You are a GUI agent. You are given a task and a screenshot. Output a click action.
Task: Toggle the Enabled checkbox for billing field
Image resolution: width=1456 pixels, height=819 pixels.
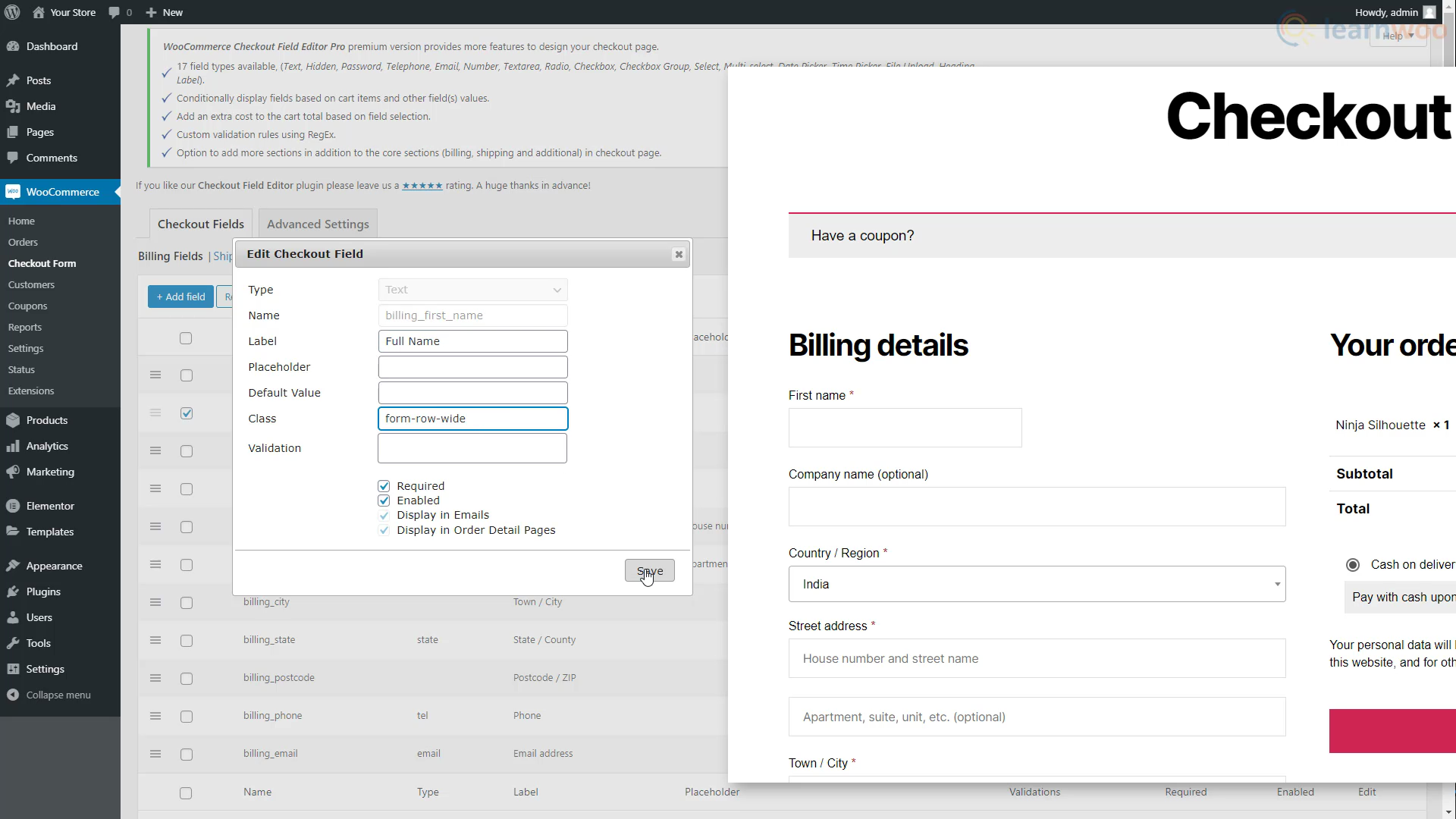coord(384,500)
